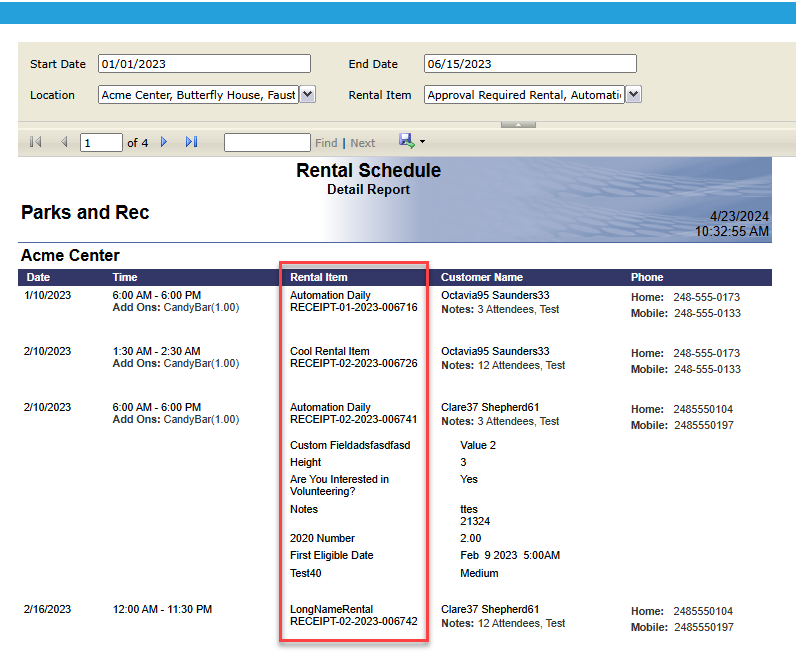Click the Start Date field
The image size is (796, 656).
204,64
